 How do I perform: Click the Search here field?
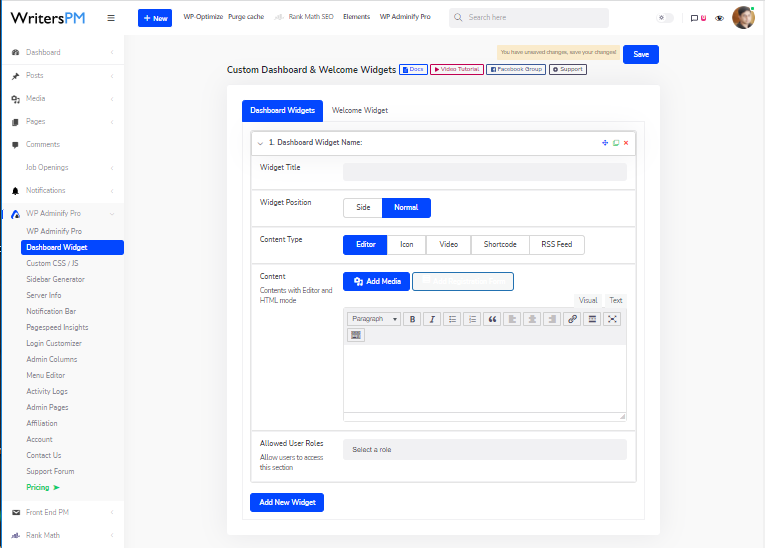point(529,18)
